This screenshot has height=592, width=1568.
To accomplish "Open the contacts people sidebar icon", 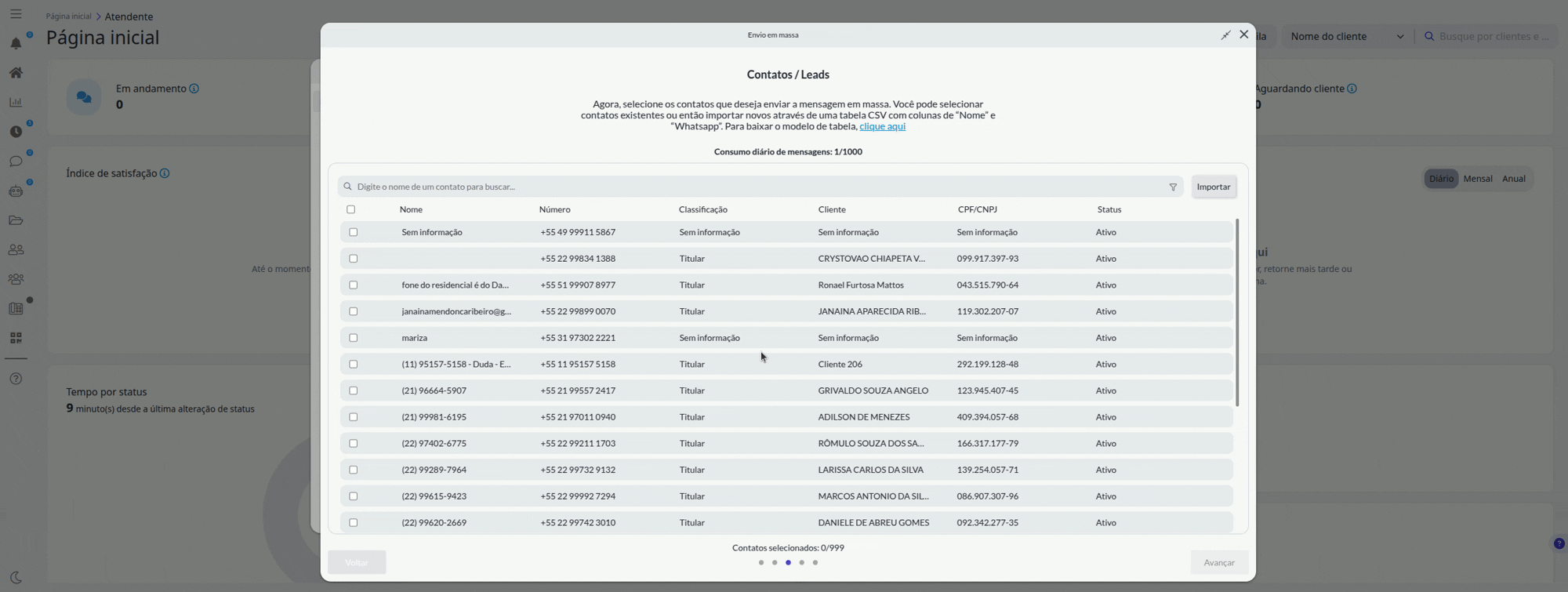I will 16,250.
